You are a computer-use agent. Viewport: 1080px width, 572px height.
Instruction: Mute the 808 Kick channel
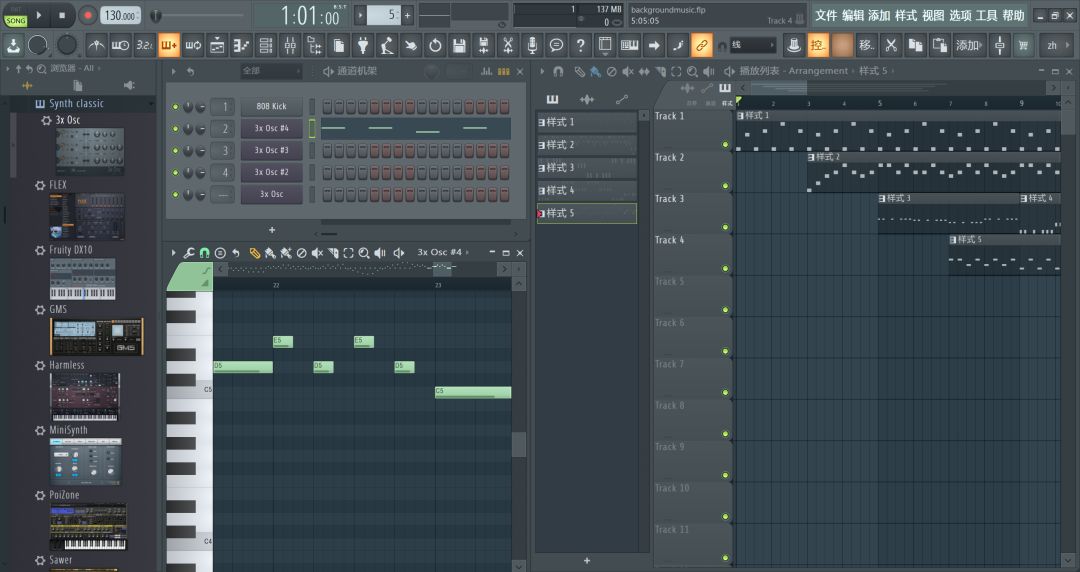click(176, 107)
